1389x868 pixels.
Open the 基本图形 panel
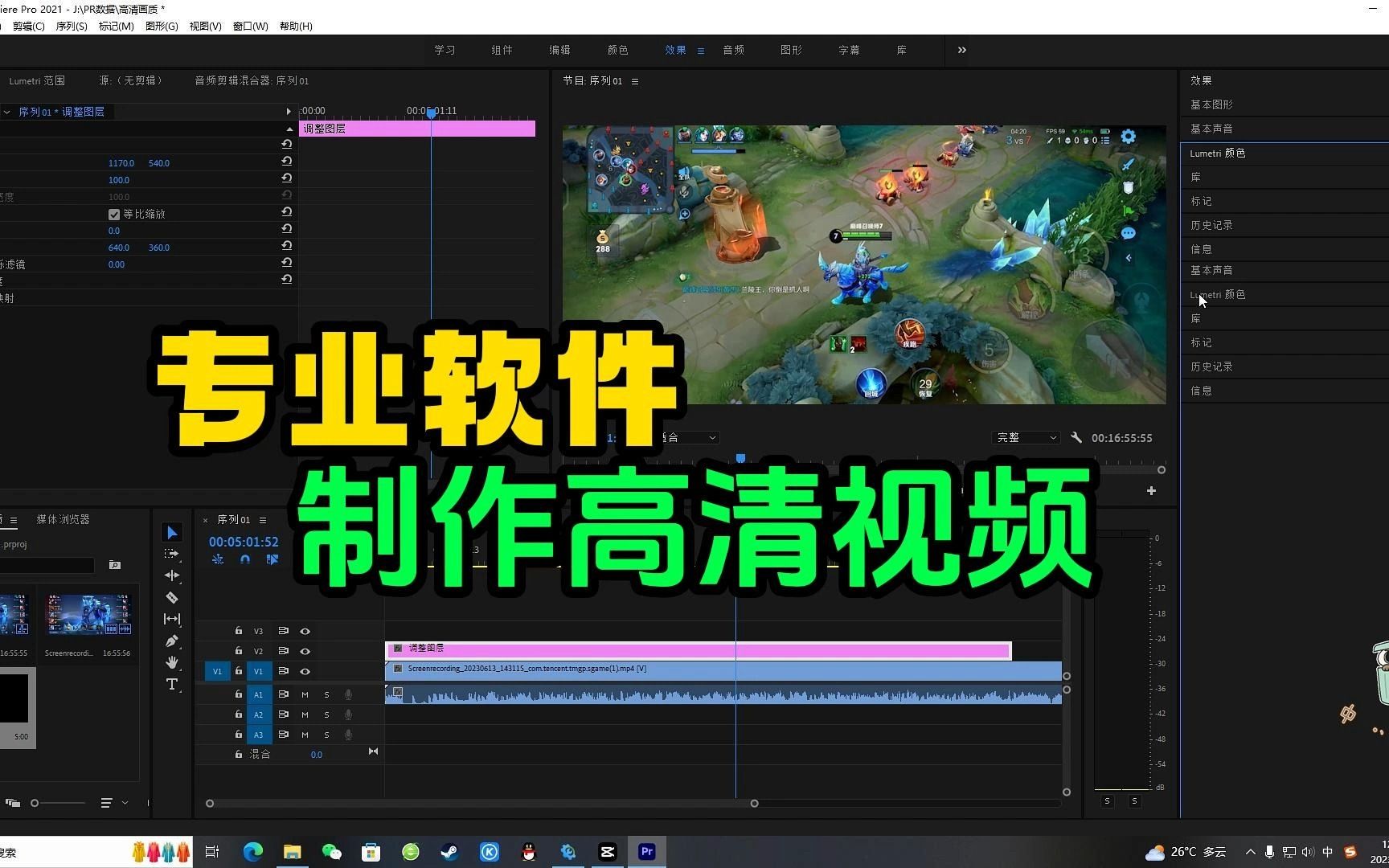pyautogui.click(x=1211, y=104)
